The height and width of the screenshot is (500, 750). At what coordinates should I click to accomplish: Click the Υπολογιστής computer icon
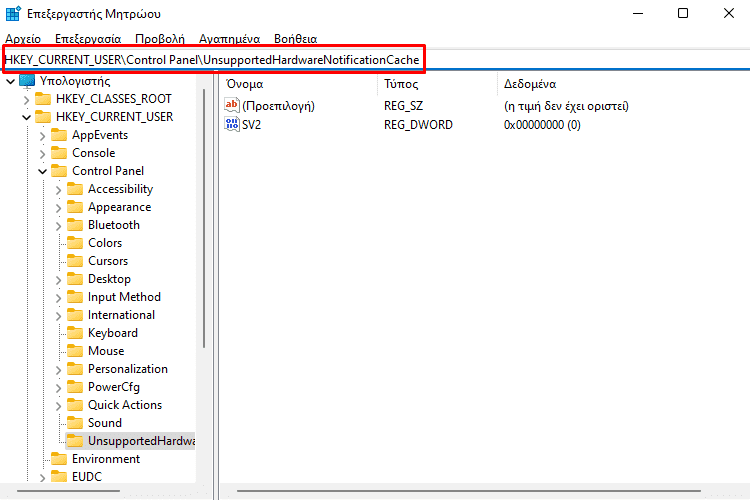27,81
